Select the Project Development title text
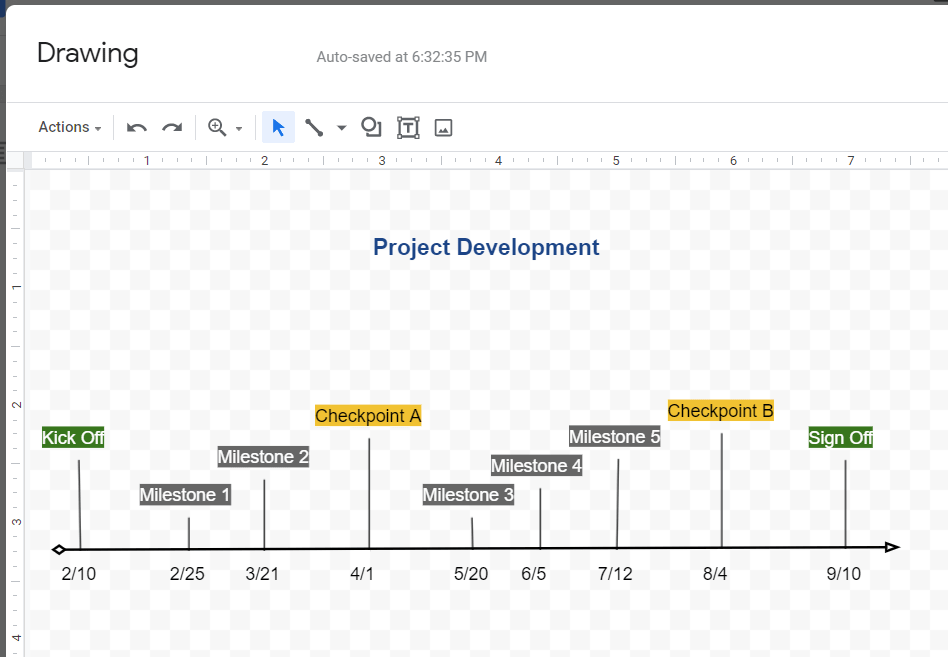 pos(486,247)
